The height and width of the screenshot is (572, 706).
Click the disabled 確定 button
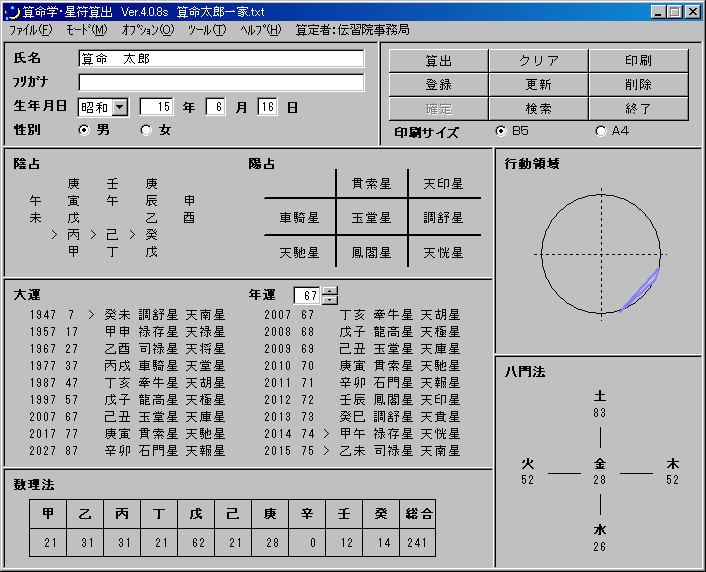pos(439,109)
